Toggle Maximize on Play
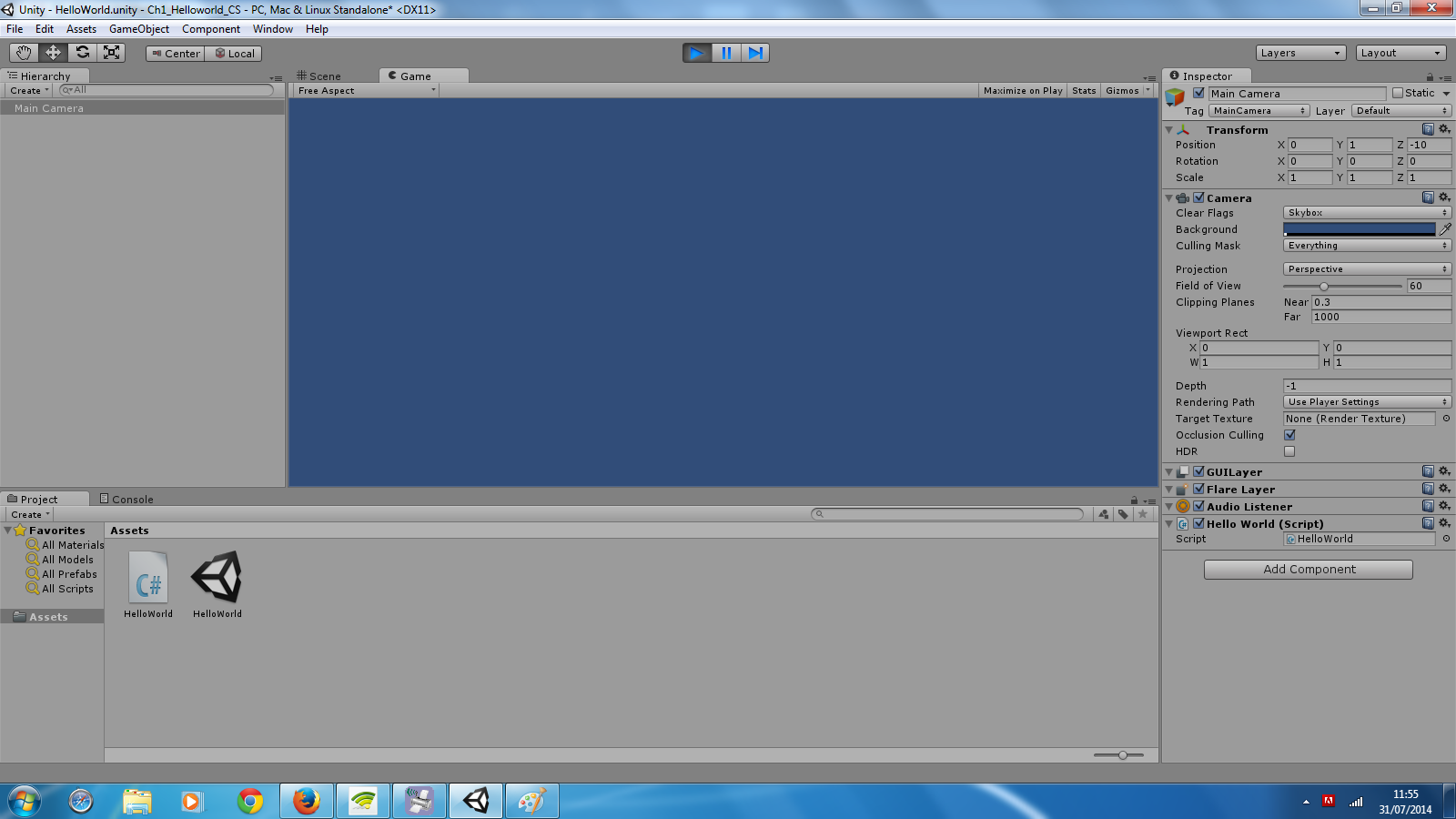Viewport: 1456px width, 819px height. [1023, 90]
